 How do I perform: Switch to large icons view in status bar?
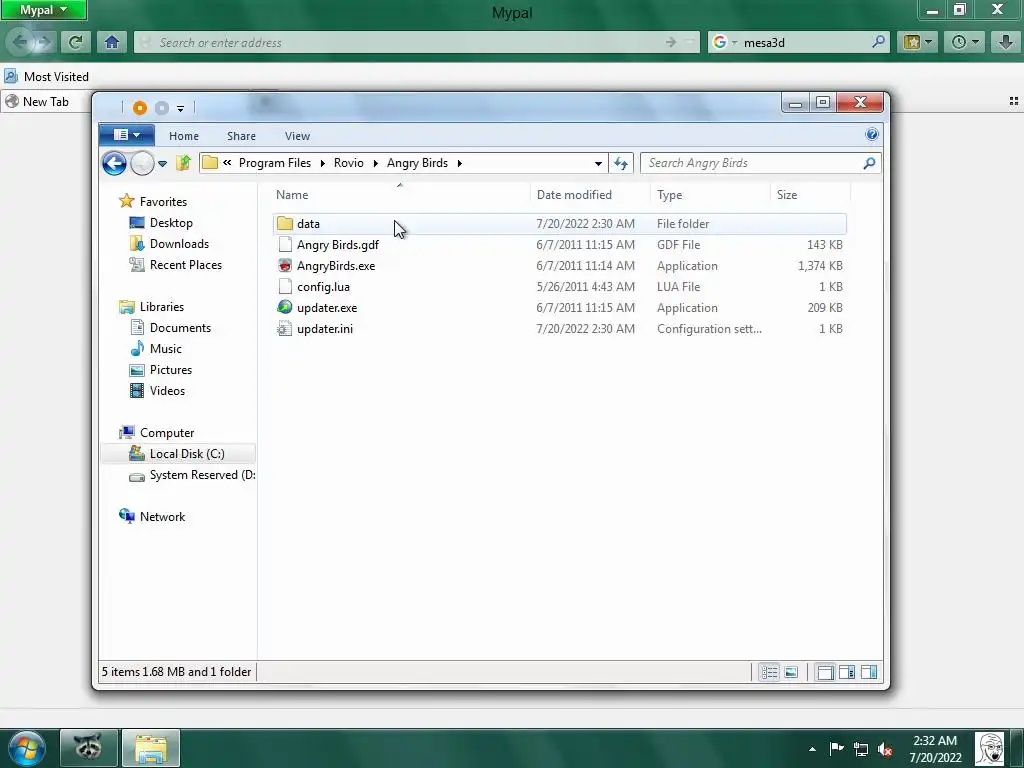click(791, 672)
